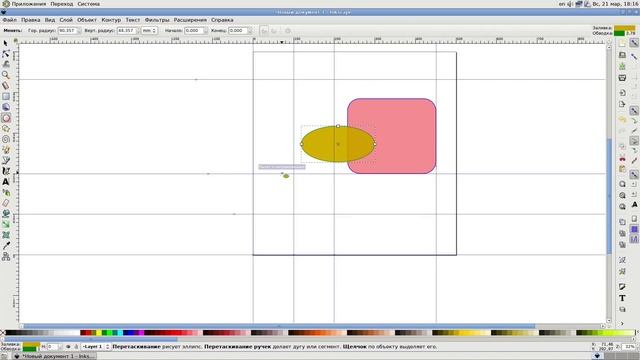Screen dimensions: 640x360
Task: Open the Правка menu
Action: pyautogui.click(x=31, y=20)
